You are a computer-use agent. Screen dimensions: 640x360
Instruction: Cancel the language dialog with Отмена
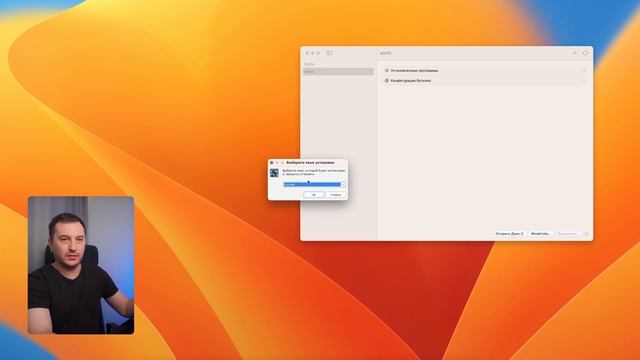click(x=336, y=195)
